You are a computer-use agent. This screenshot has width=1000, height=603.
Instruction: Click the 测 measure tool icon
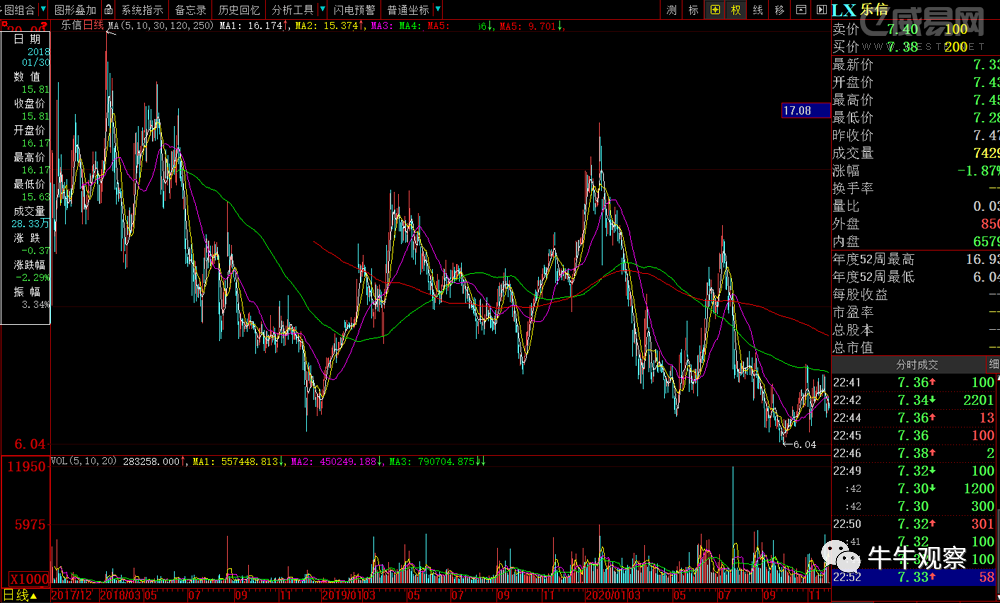click(671, 10)
